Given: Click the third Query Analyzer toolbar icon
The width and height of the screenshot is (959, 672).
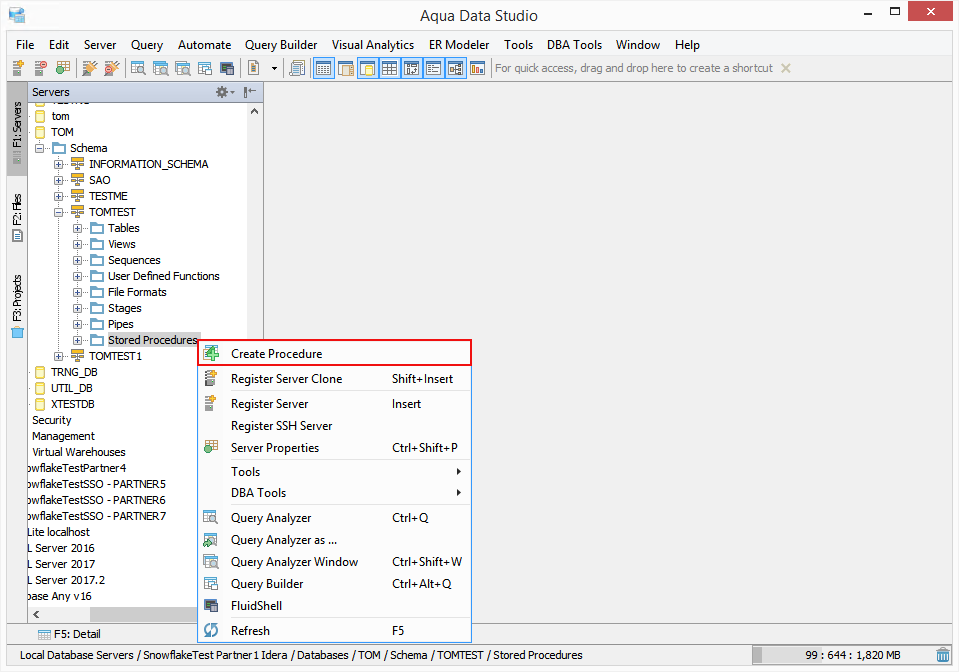Looking at the screenshot, I should pos(182,68).
